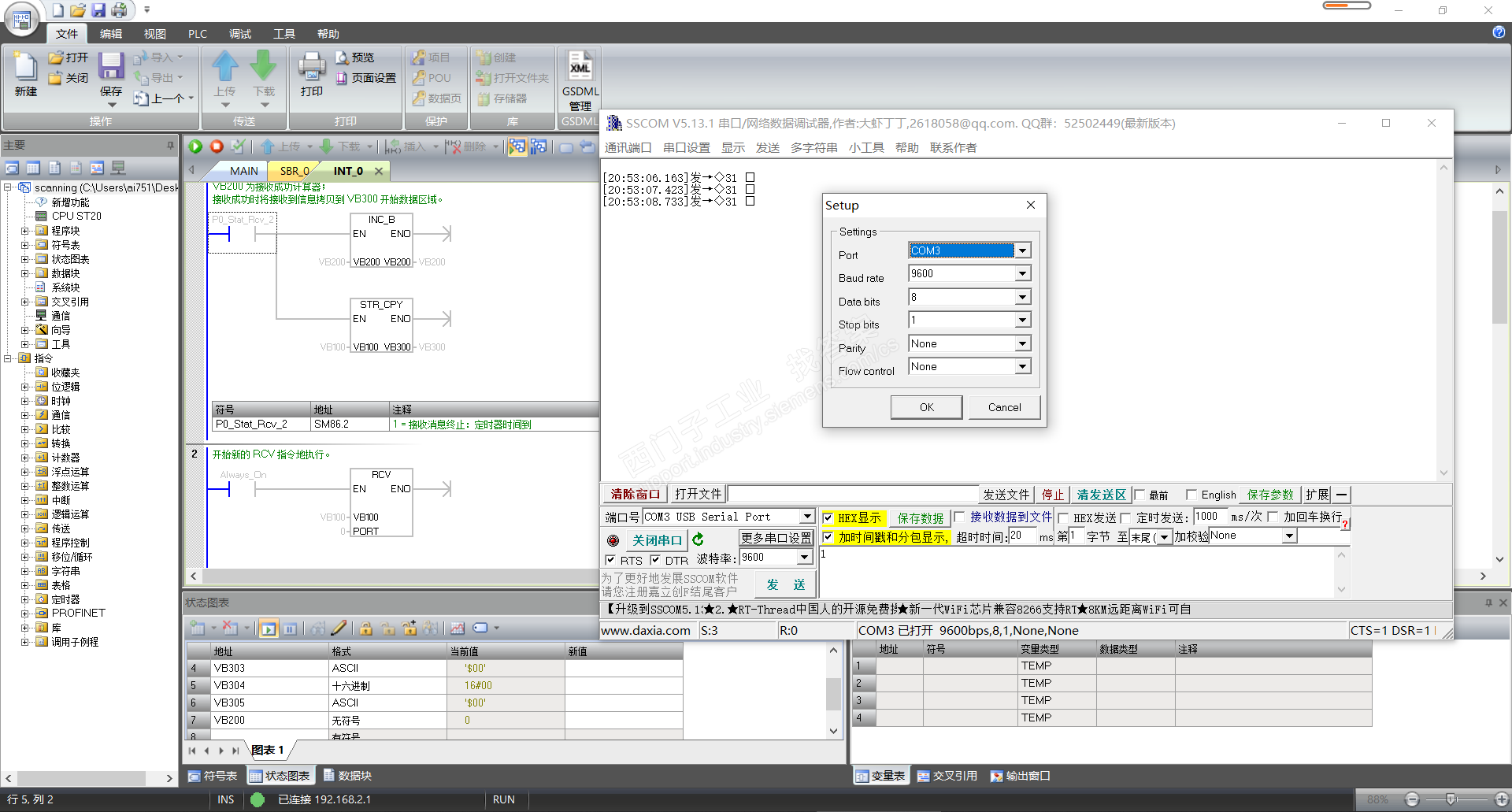
Task: Adjust the zoom slider handle
Action: click(x=1451, y=799)
